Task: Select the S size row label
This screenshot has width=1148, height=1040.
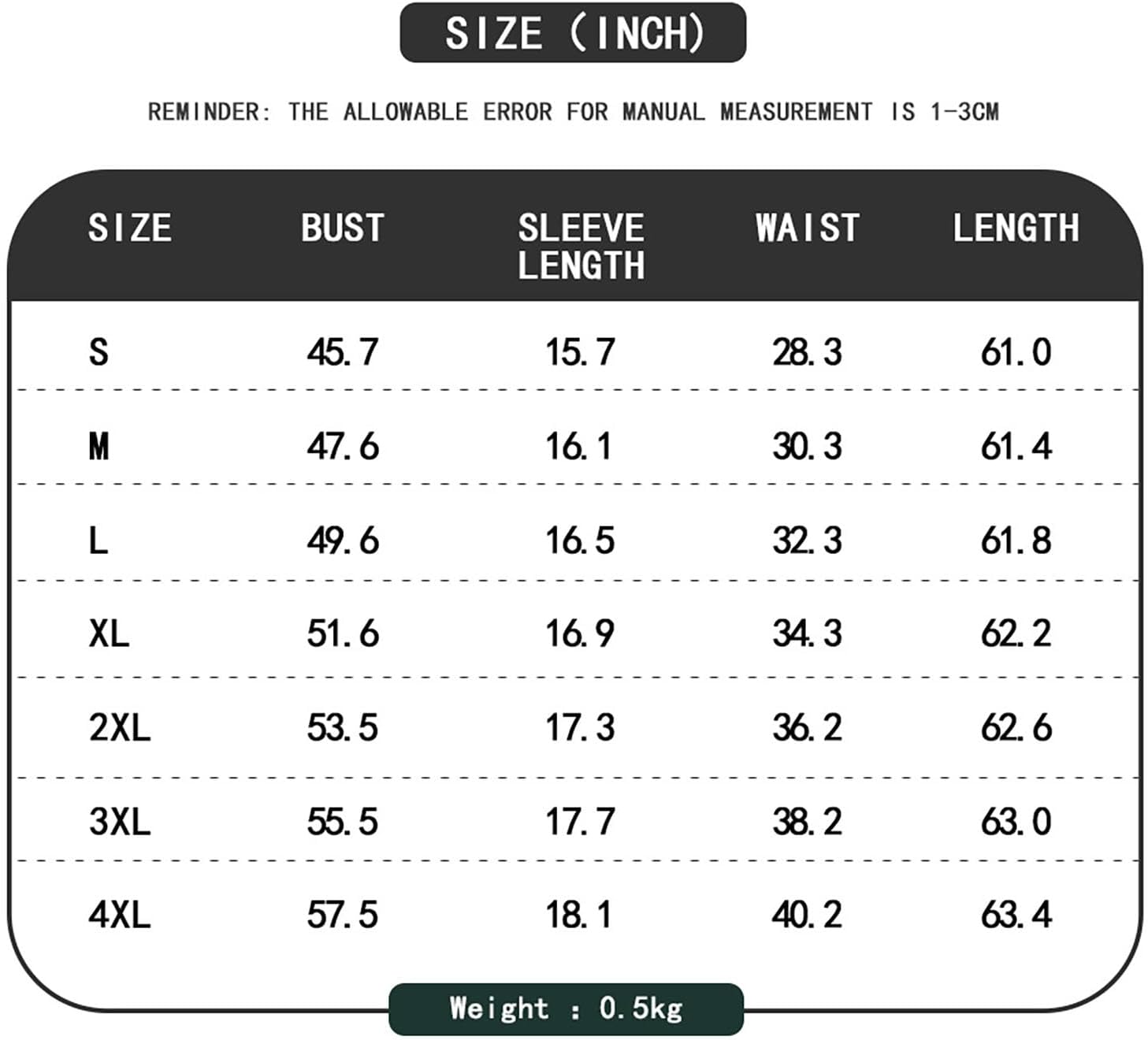Action: tap(98, 352)
